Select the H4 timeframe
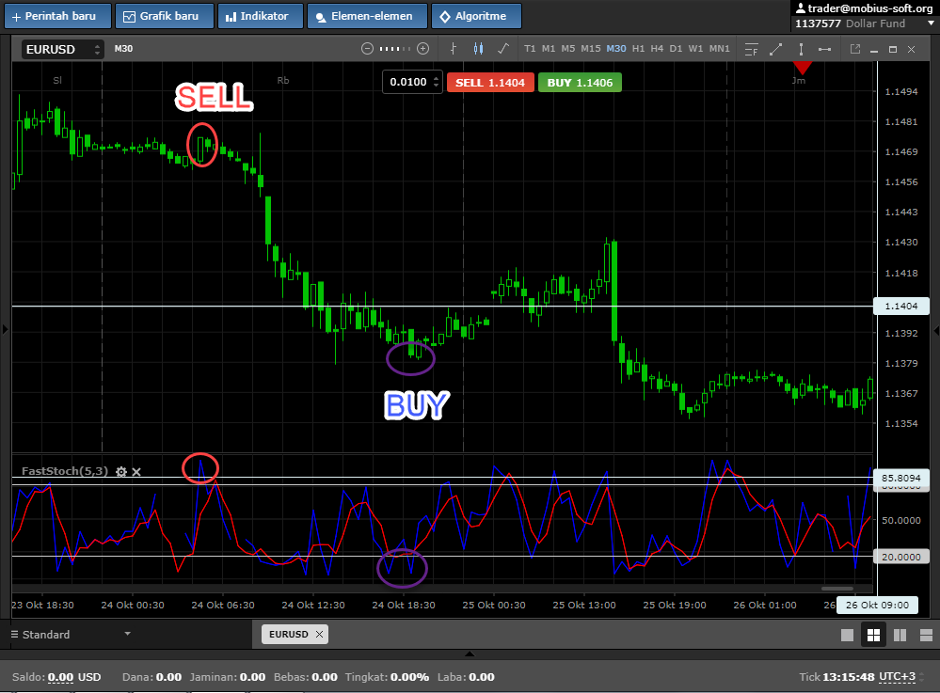 click(657, 49)
